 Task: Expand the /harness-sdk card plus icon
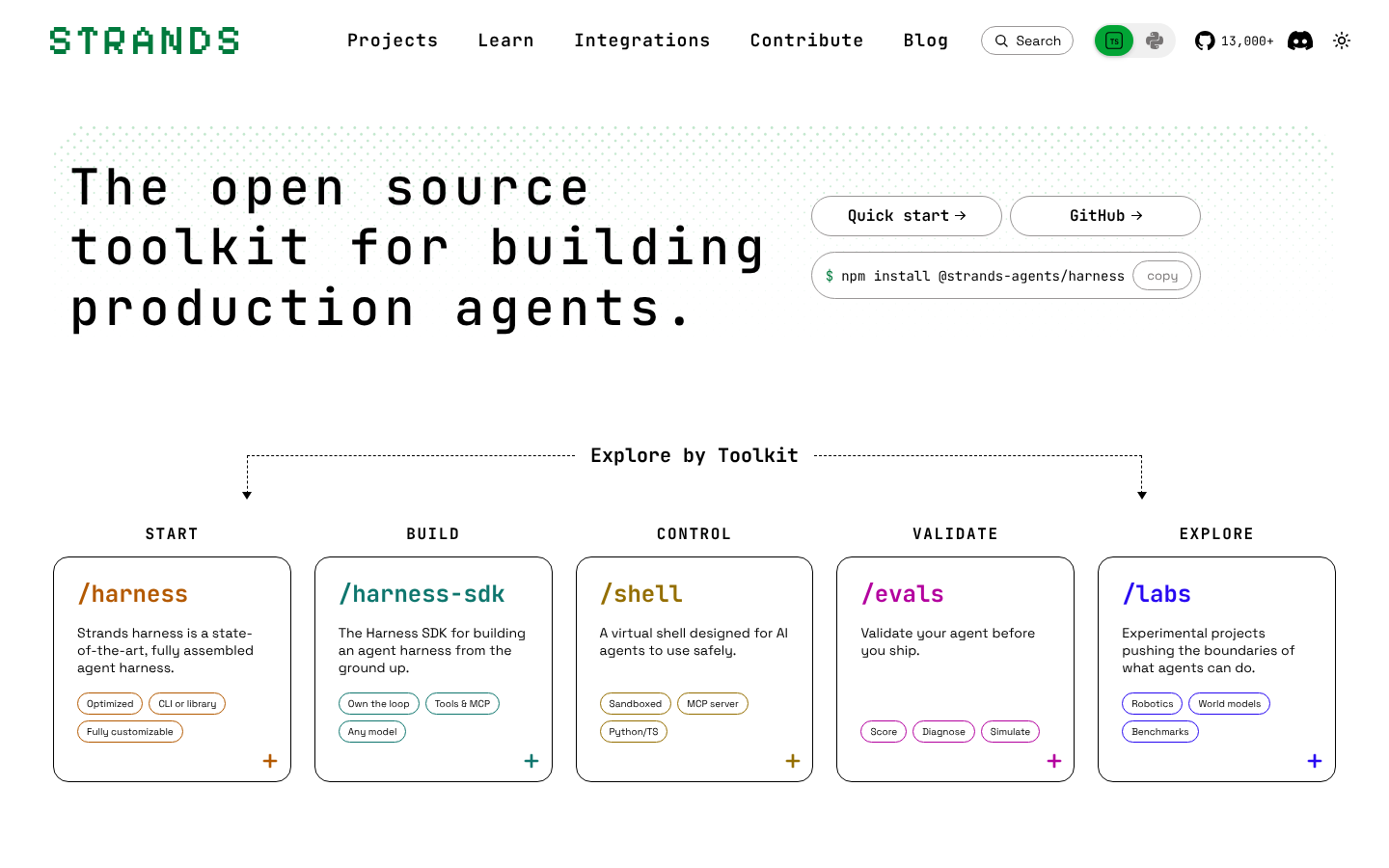point(531,761)
